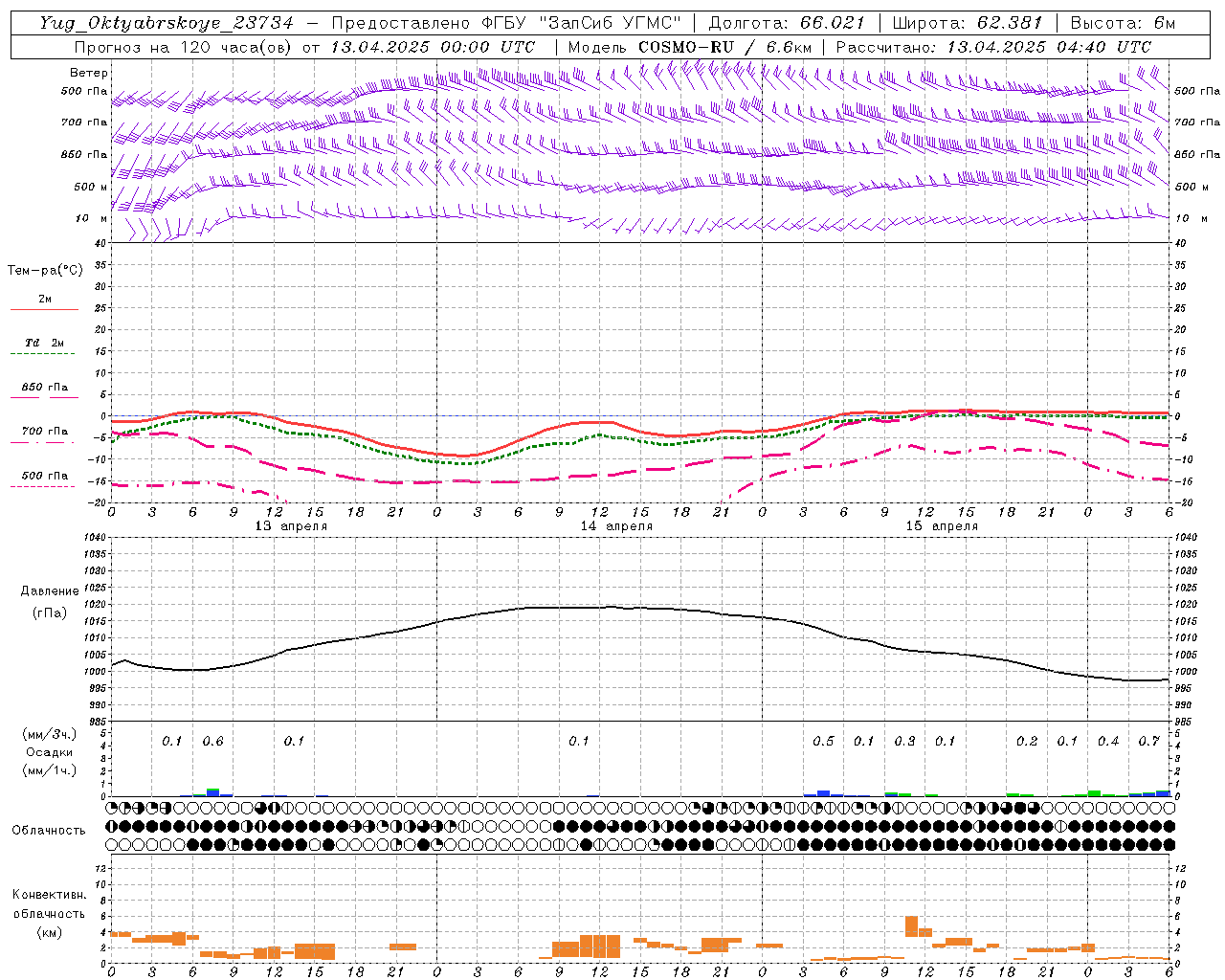Click the precipitation bar beneath the 0.6 value
Image resolution: width=1225 pixels, height=980 pixels.
click(x=212, y=792)
